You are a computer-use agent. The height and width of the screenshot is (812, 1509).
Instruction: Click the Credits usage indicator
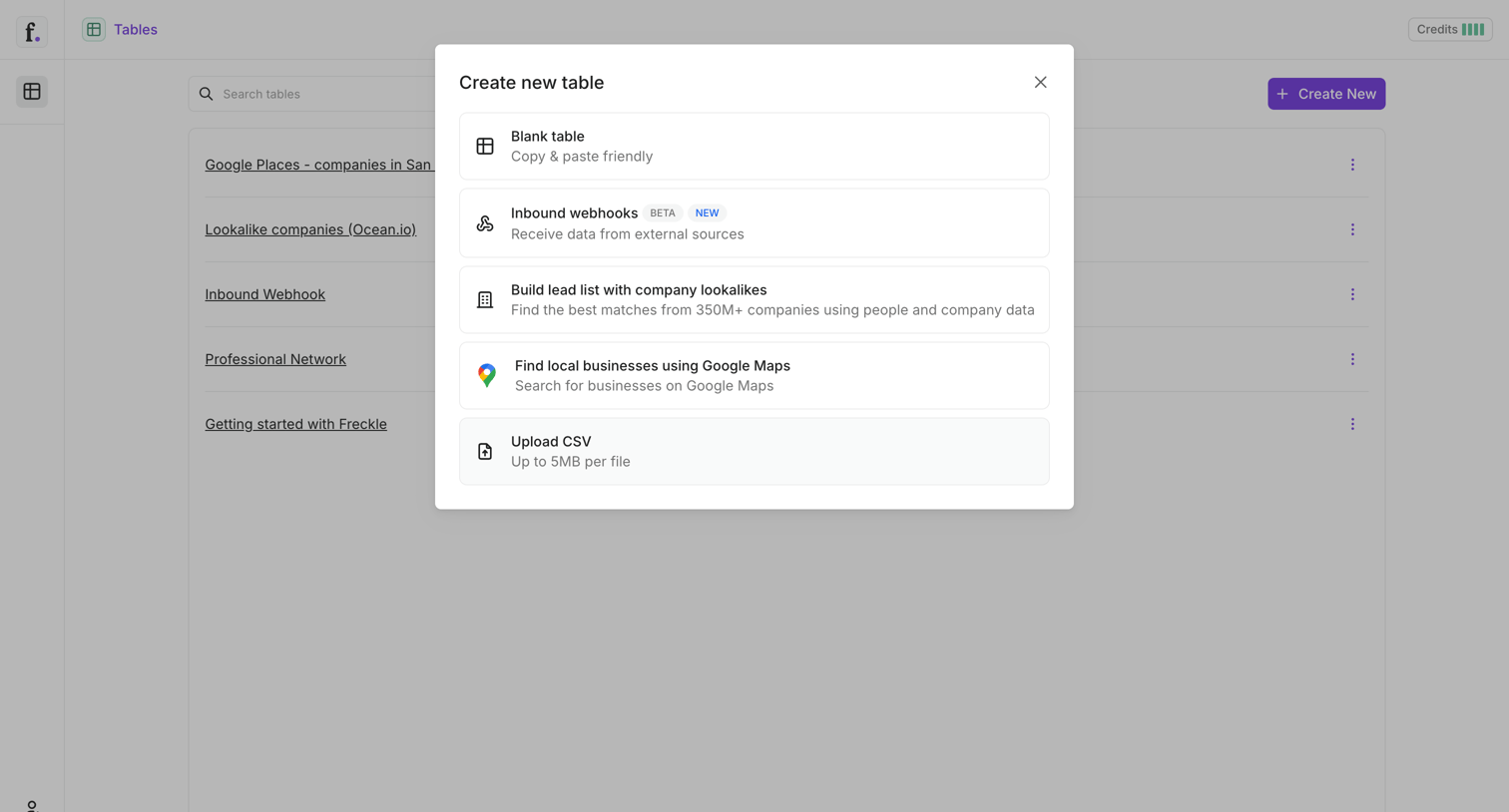point(1450,30)
